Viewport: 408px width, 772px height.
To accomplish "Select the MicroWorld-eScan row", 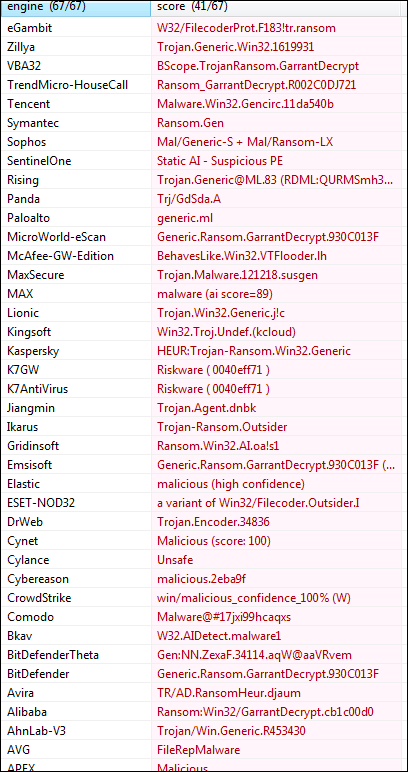I will (204, 237).
